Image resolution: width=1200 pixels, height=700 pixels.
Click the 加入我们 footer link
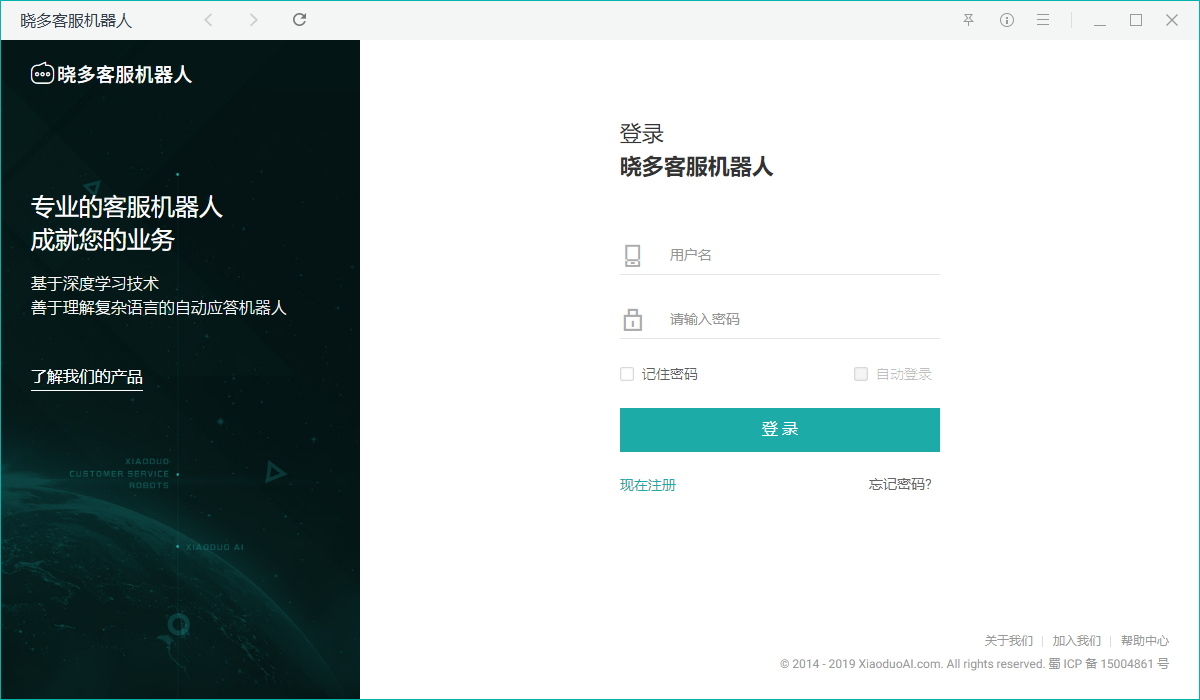click(1077, 640)
